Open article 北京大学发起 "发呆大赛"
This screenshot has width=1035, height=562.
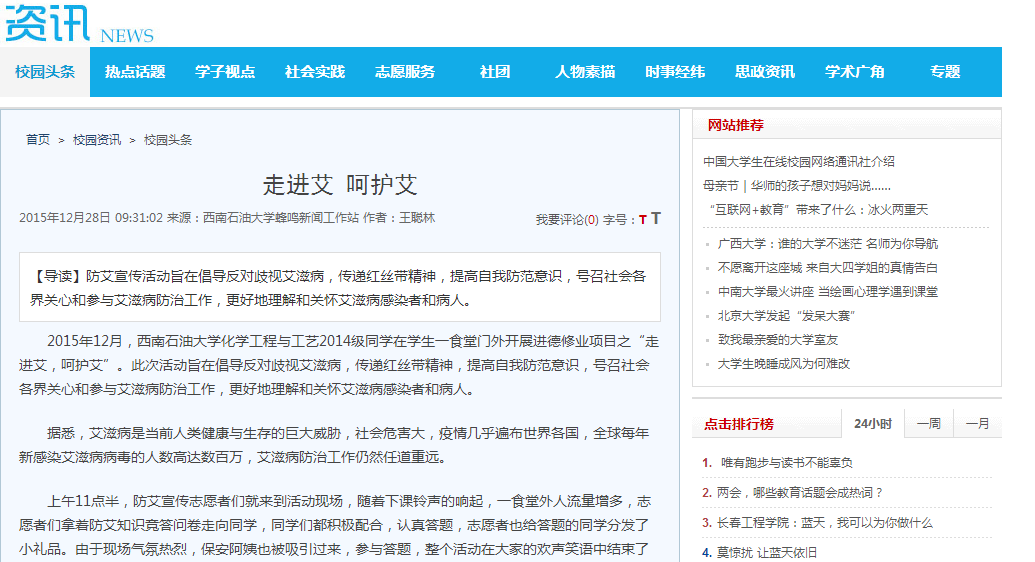(786, 316)
